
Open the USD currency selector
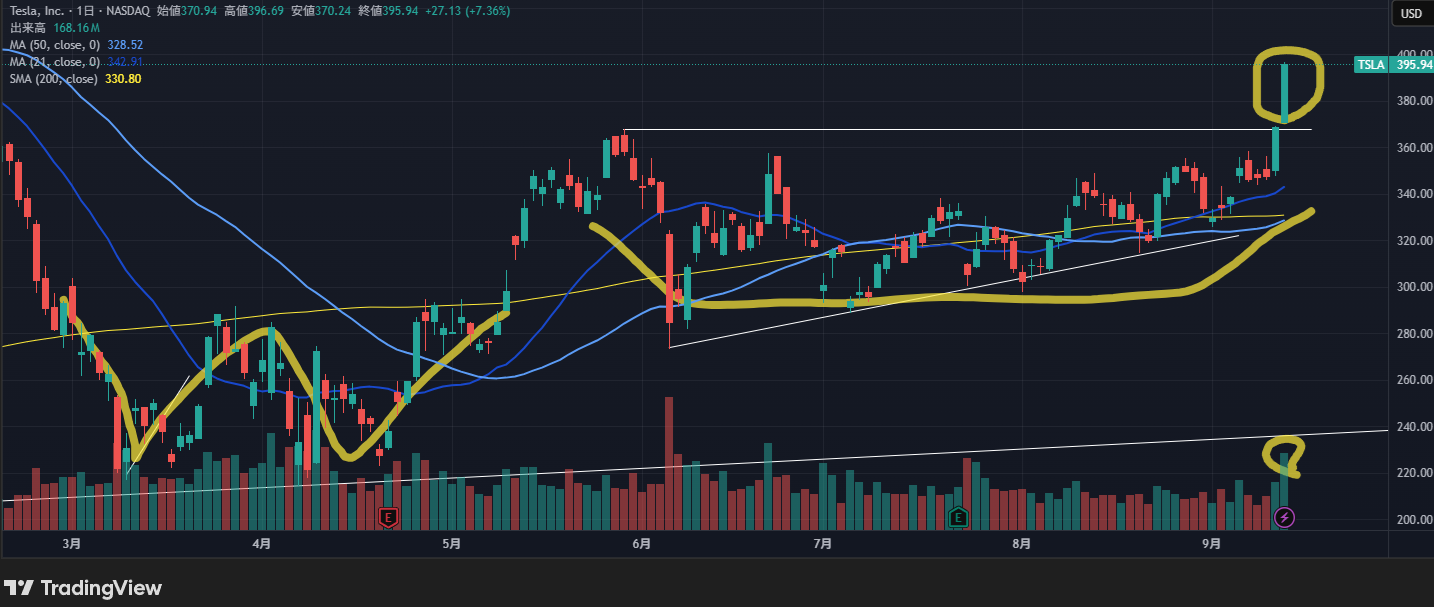pos(1411,13)
